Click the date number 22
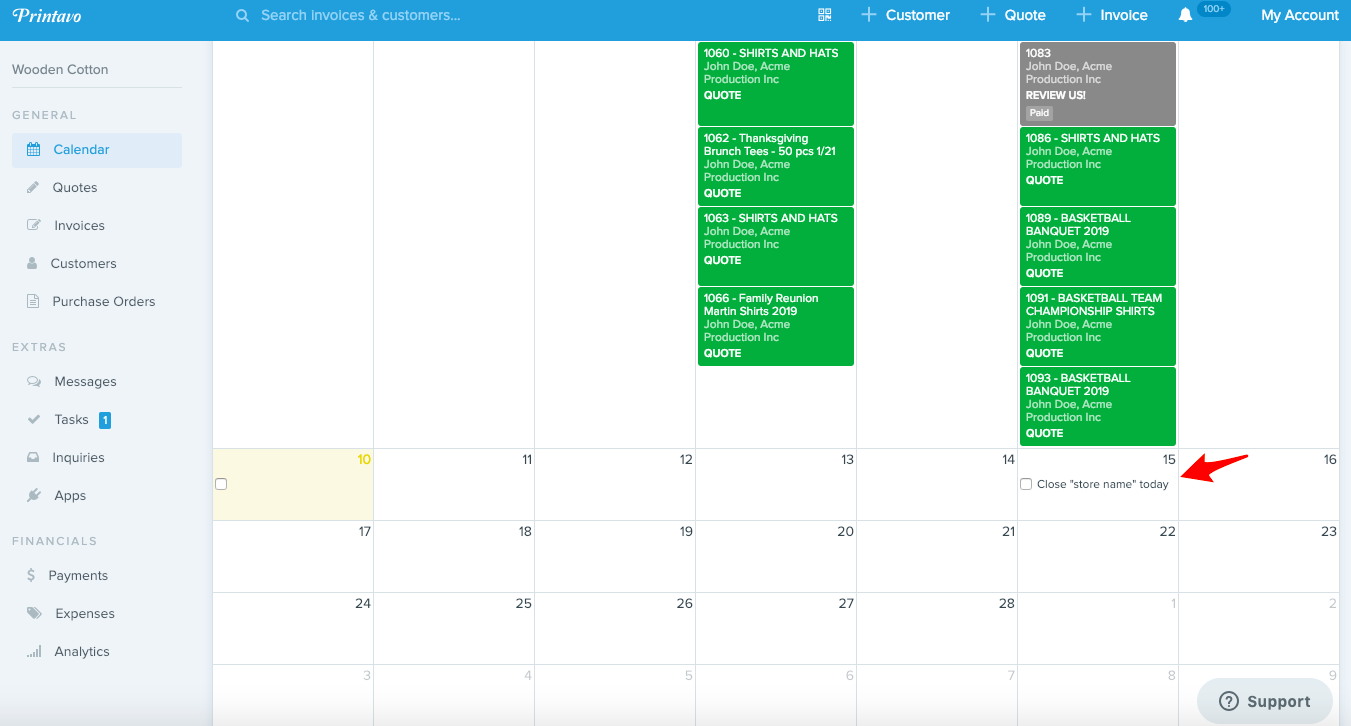Viewport: 1351px width, 726px height. pyautogui.click(x=1168, y=532)
